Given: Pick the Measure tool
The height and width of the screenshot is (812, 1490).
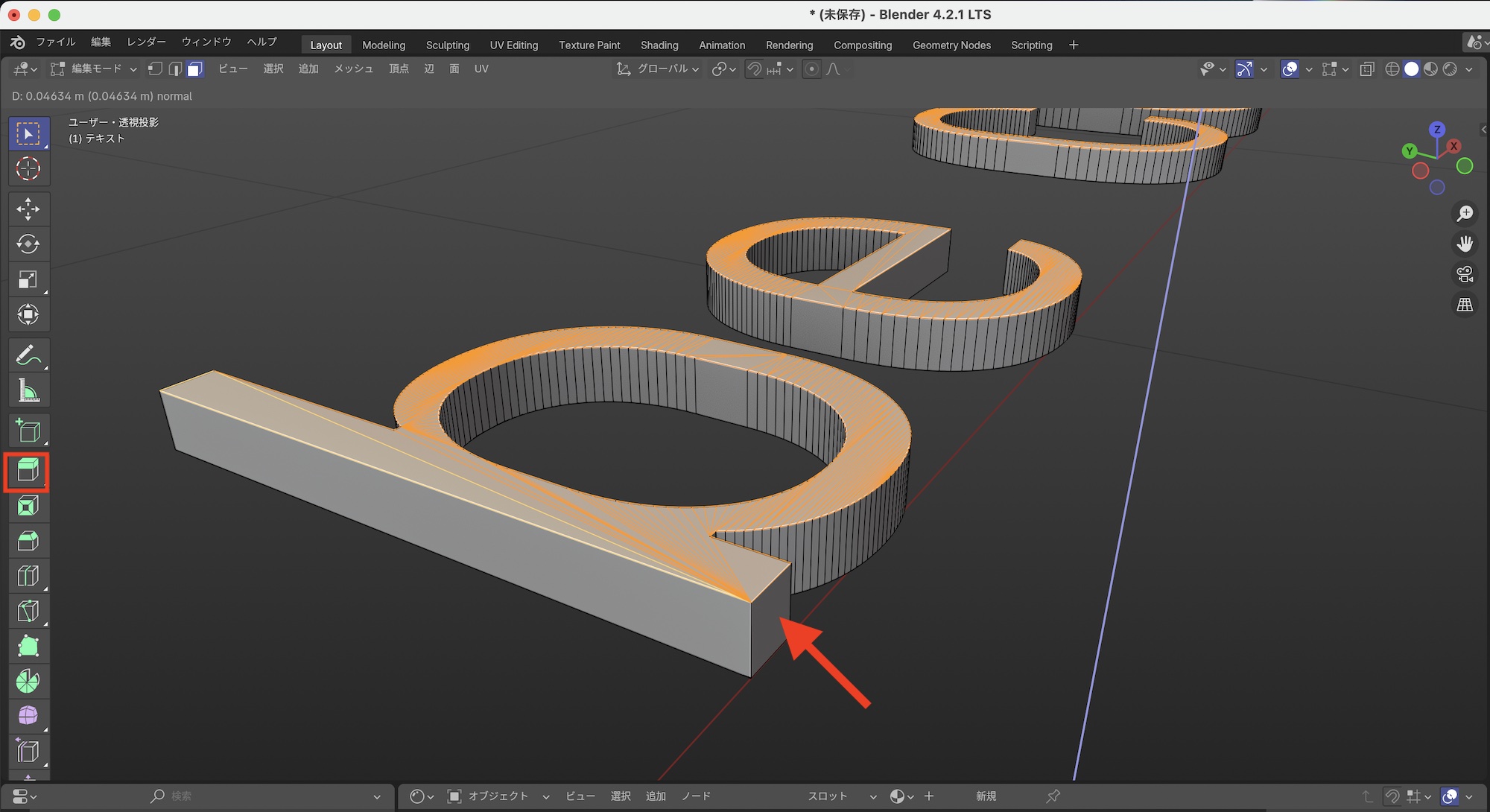Looking at the screenshot, I should pyautogui.click(x=28, y=390).
